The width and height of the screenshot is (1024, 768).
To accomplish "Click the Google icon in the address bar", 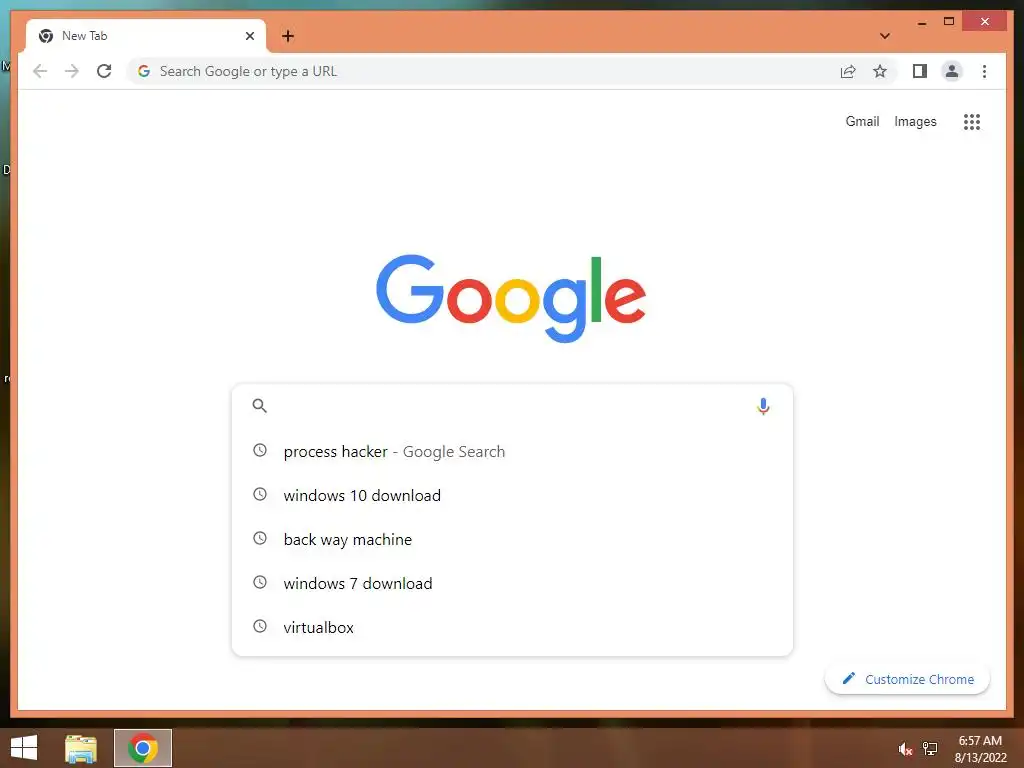I will point(144,71).
